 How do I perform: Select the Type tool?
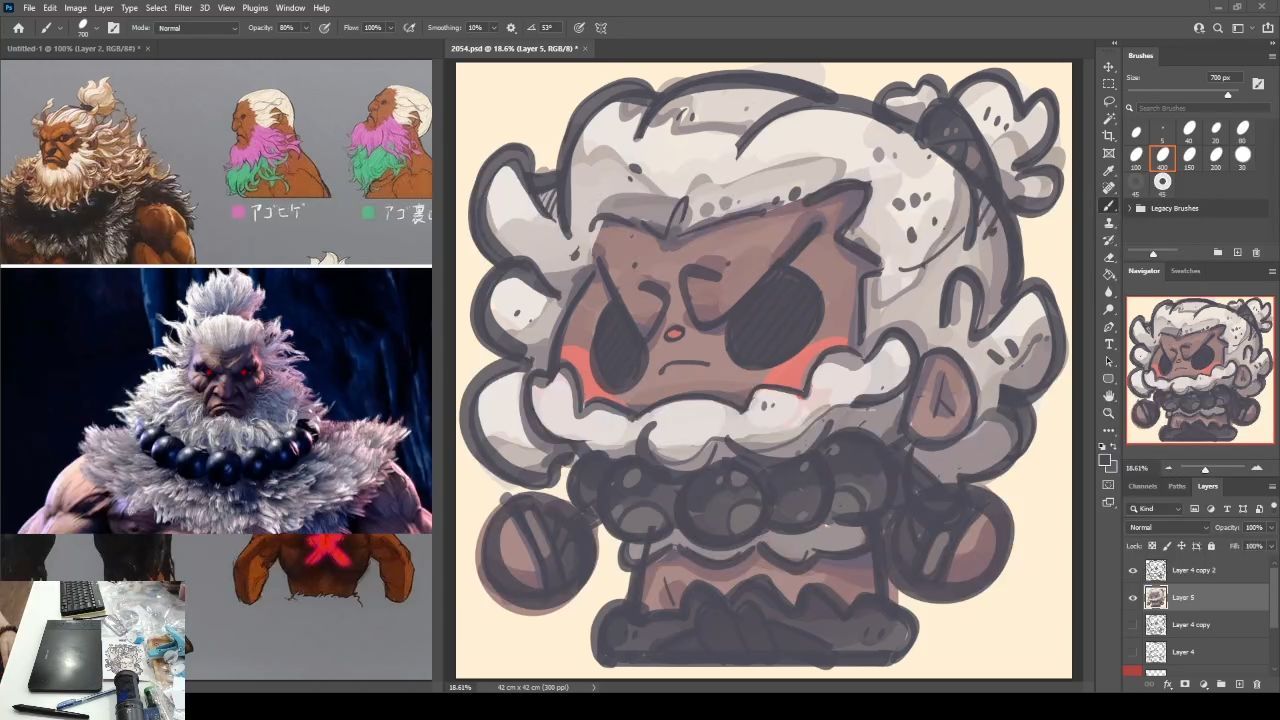click(x=1108, y=344)
